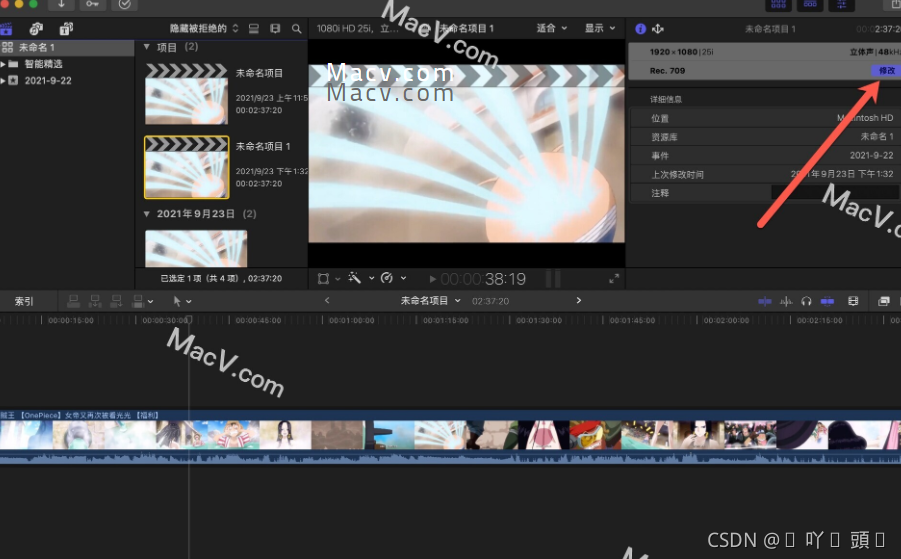The image size is (901, 559).
Task: Select the 2021-9-22 event row
Action: (67, 80)
